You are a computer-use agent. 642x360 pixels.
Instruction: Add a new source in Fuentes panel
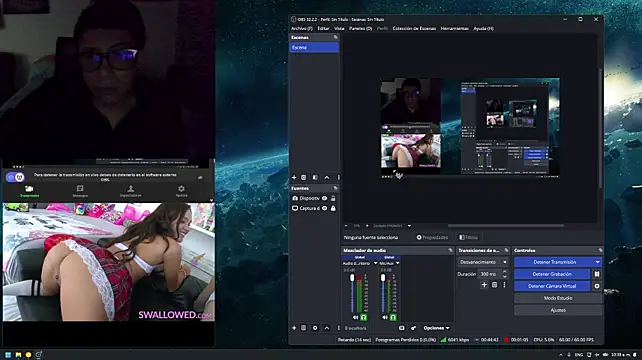[x=294, y=328]
